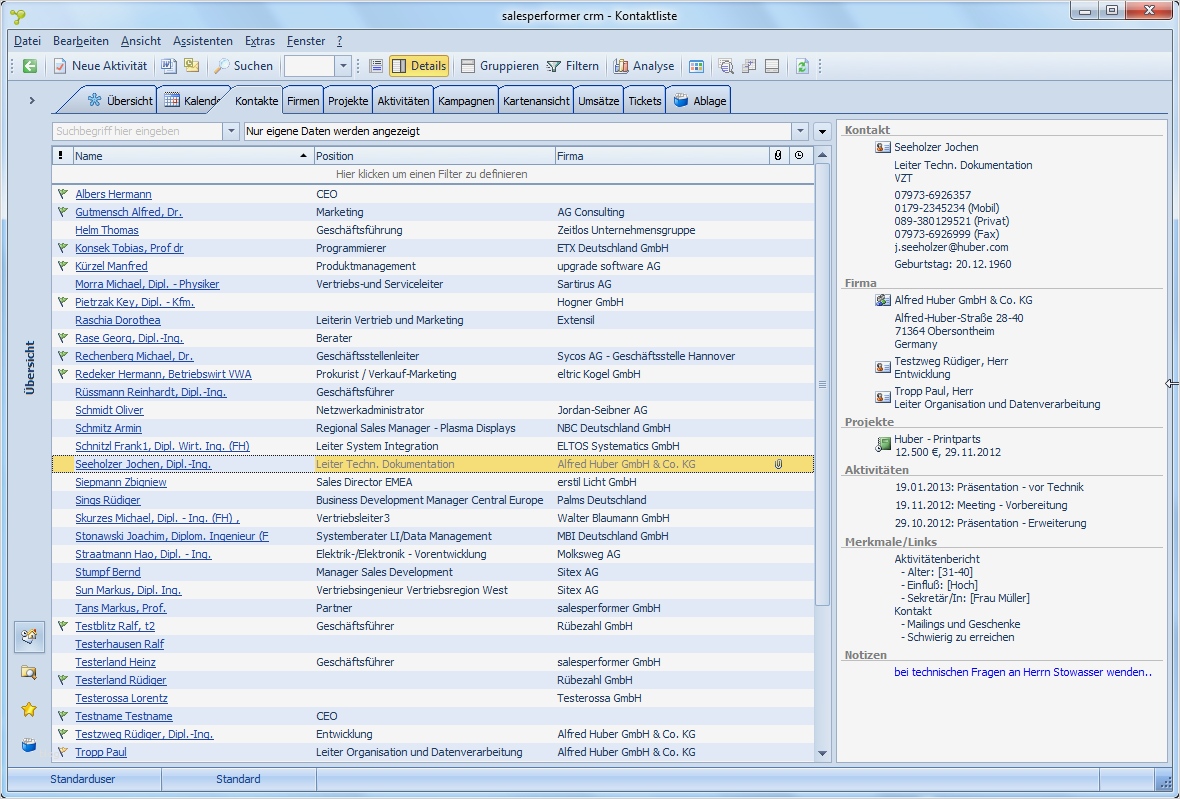Click the blue Ablage box sidebar icon
Viewport: 1180px width, 799px height.
pos(29,745)
